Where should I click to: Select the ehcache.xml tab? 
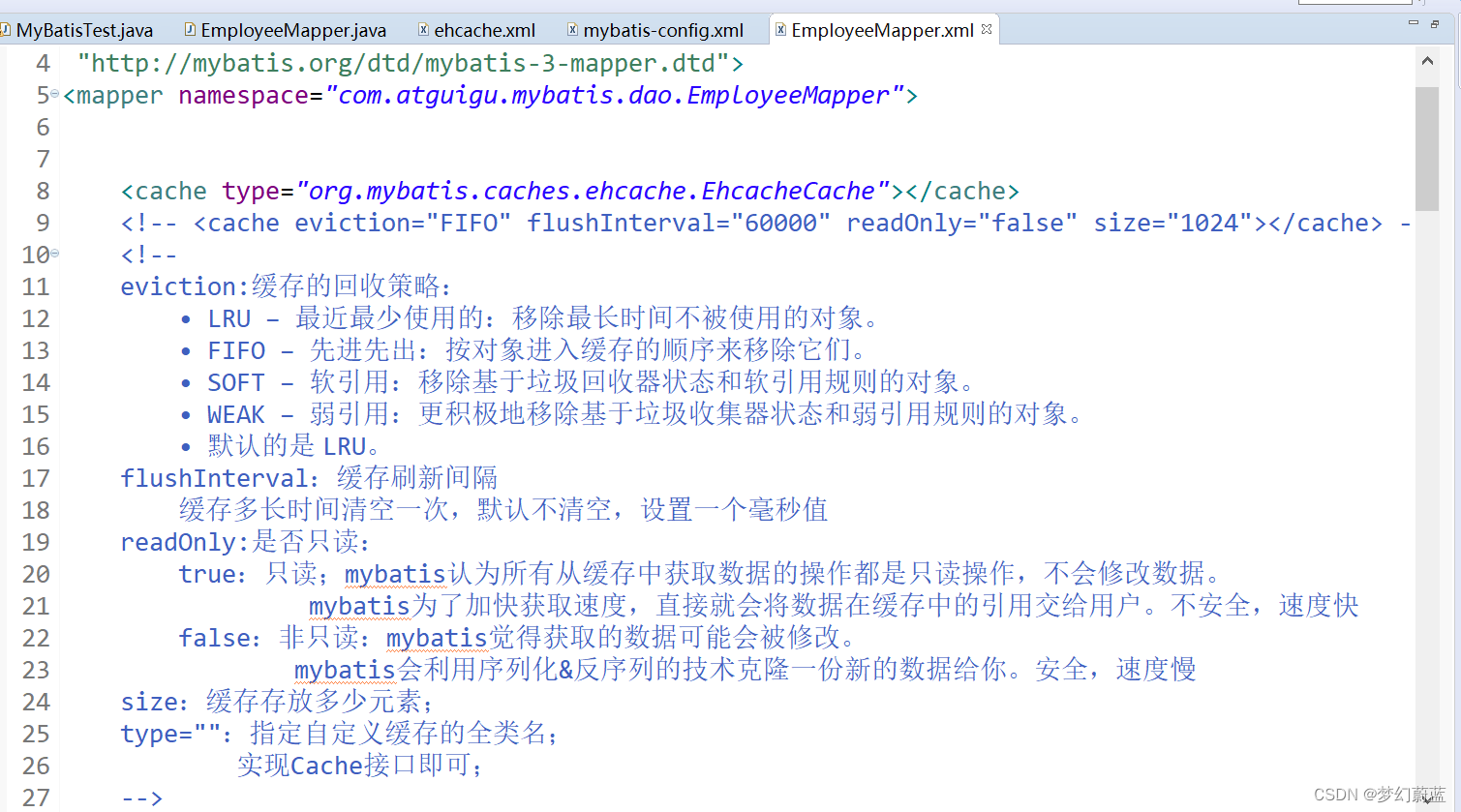coord(476,30)
